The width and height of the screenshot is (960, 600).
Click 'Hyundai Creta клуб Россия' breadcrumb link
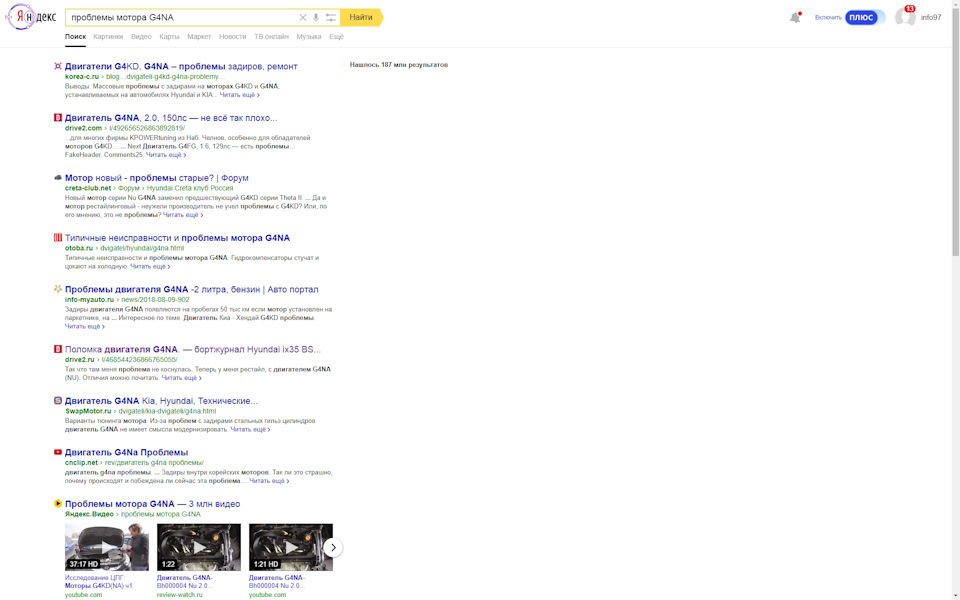point(190,188)
